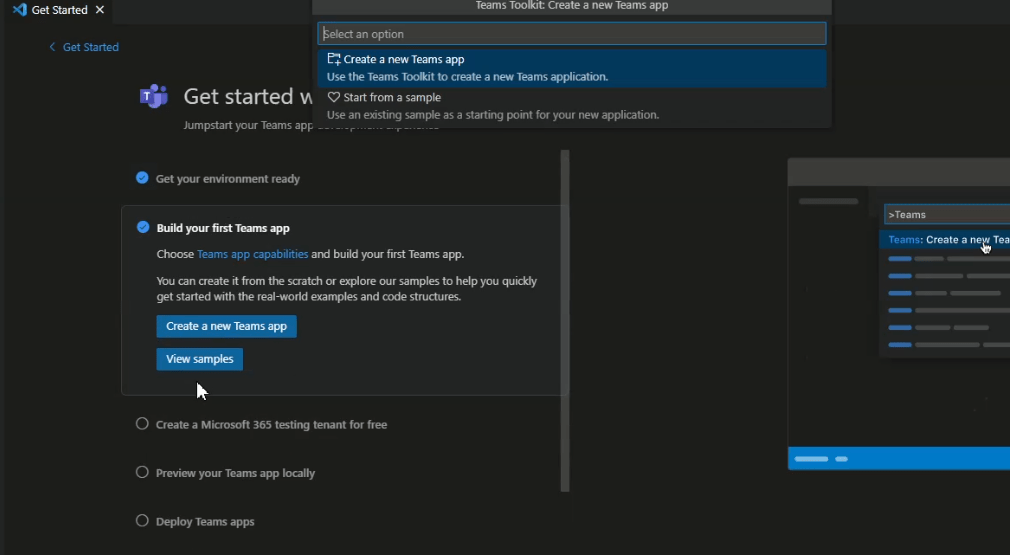Mark Create a Microsoft 365 testing tenant step
The width and height of the screenshot is (1010, 555).
coord(142,424)
